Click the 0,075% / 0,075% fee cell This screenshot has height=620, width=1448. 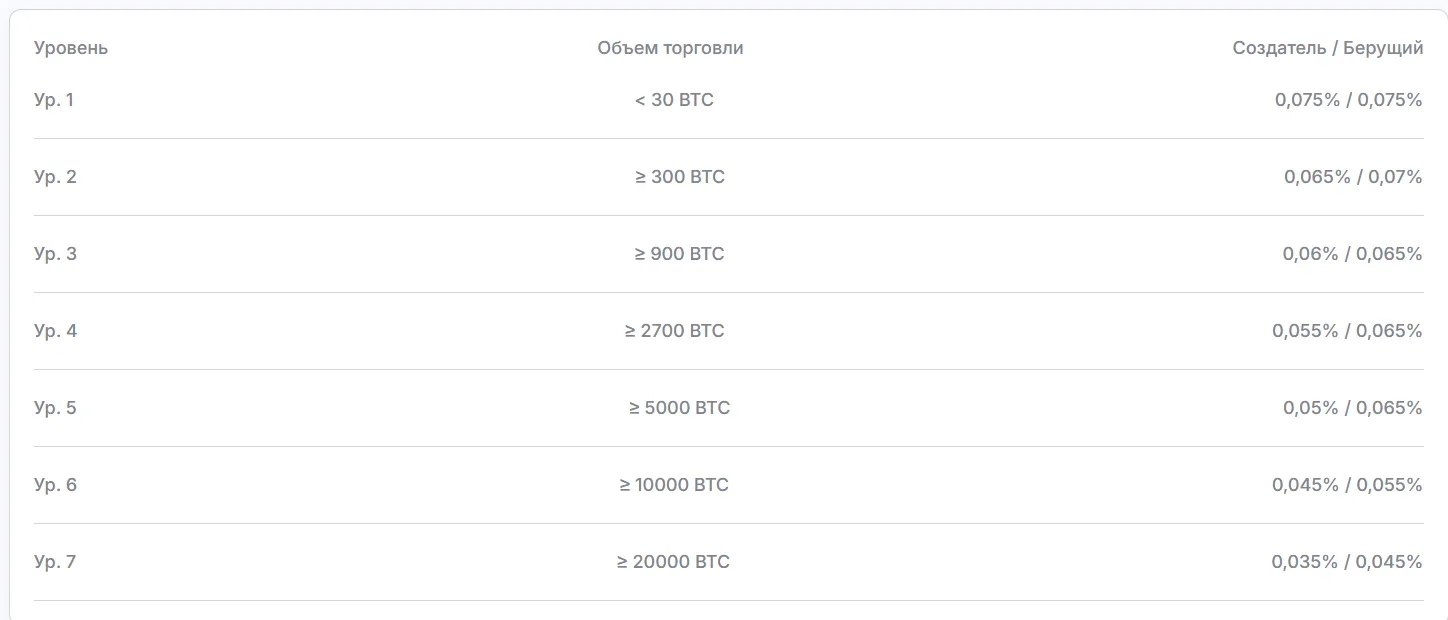point(1348,100)
